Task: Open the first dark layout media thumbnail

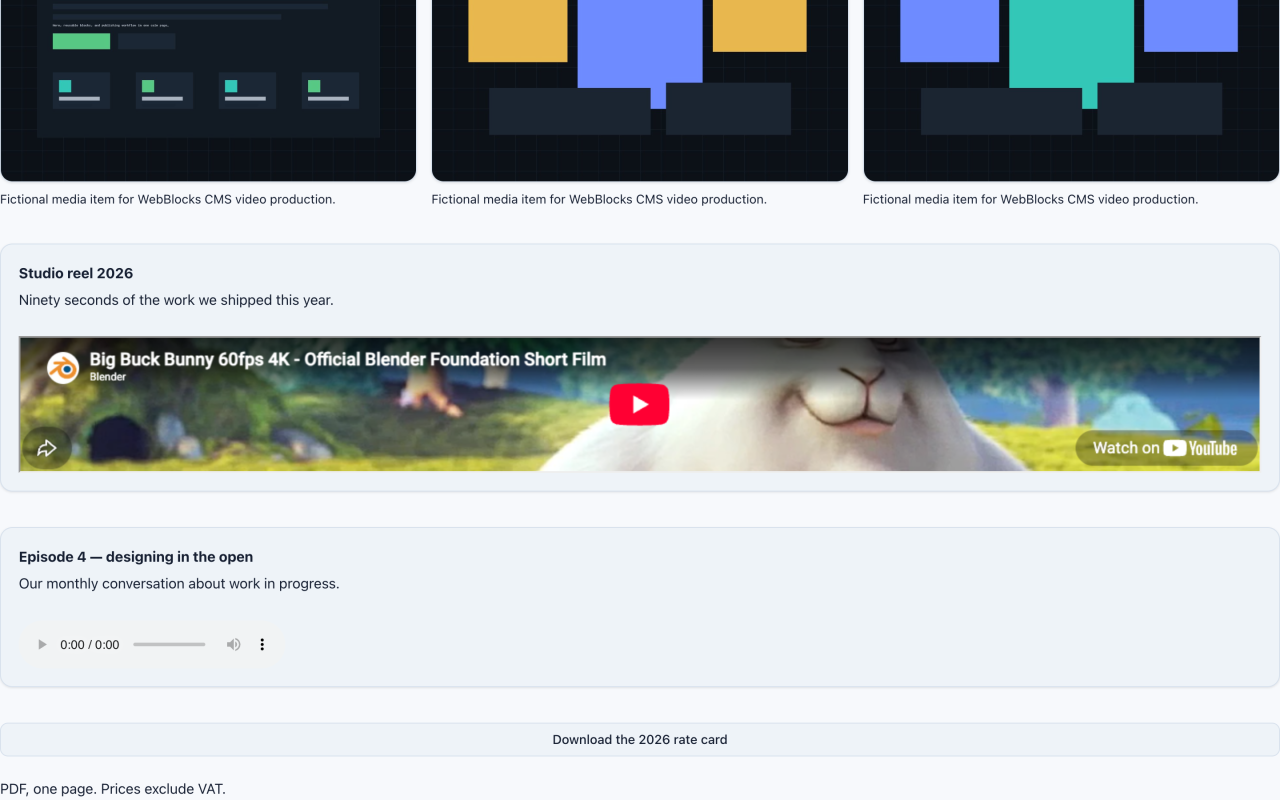Action: (208, 90)
